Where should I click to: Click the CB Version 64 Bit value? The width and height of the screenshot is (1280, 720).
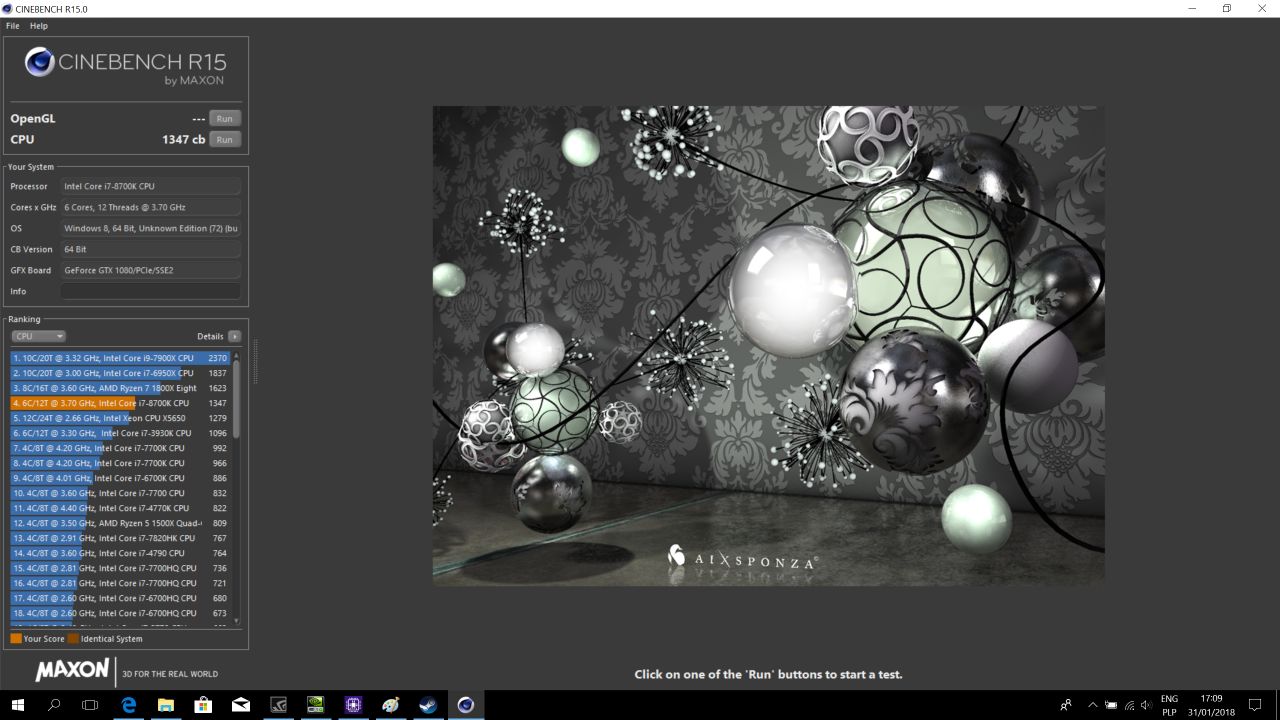(151, 249)
